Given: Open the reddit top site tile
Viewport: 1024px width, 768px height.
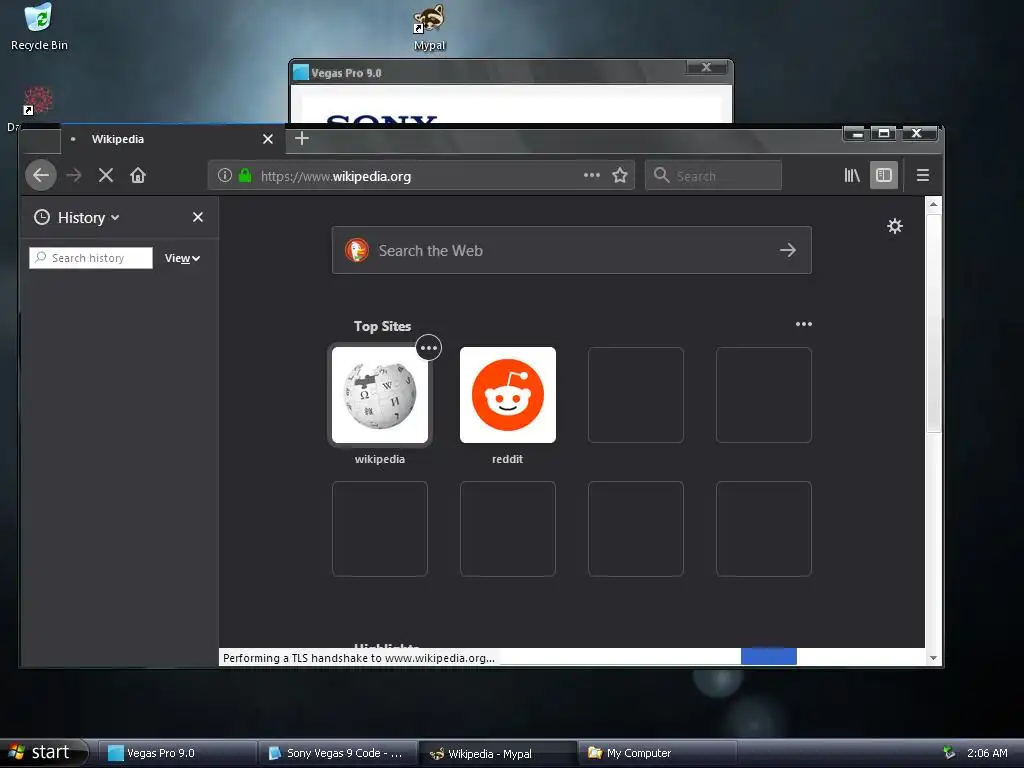Looking at the screenshot, I should click(507, 395).
